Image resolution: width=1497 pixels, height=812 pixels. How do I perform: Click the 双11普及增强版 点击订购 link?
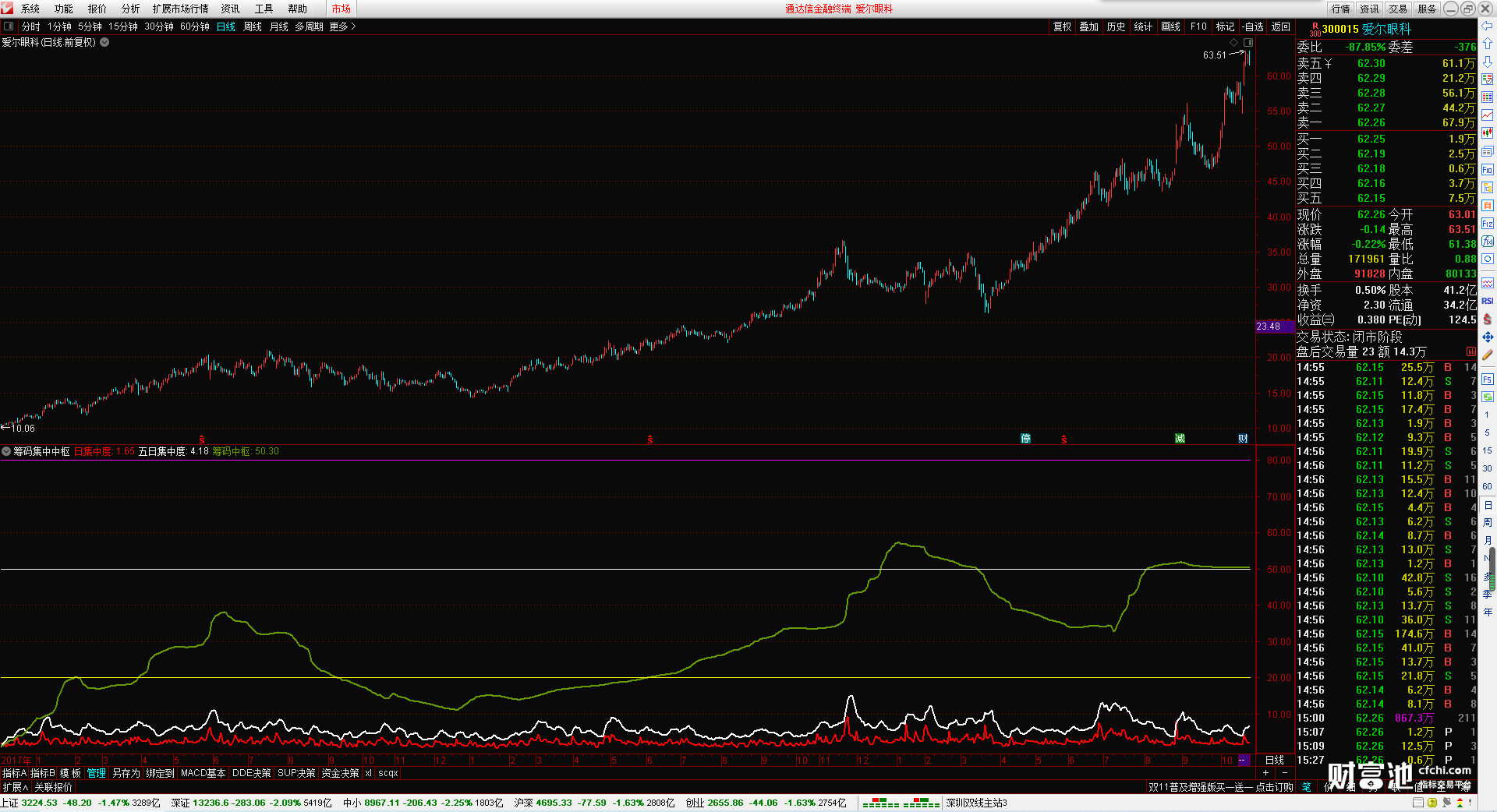tap(1221, 787)
